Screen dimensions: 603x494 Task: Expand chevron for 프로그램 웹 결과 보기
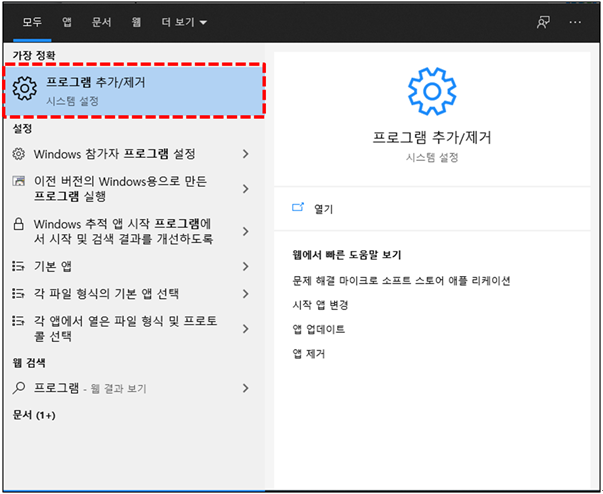245,388
